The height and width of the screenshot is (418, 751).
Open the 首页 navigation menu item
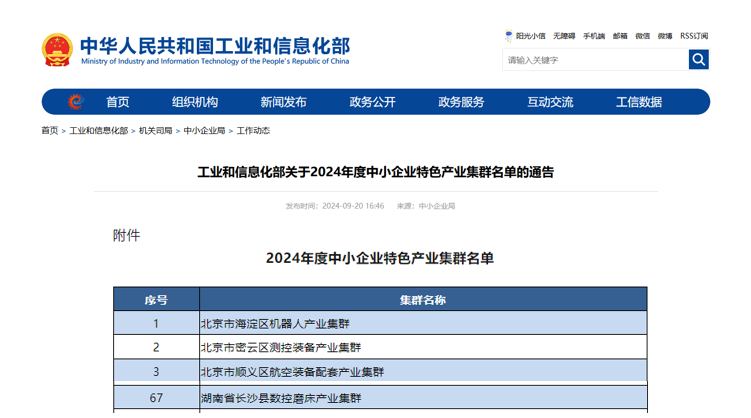[x=117, y=102]
